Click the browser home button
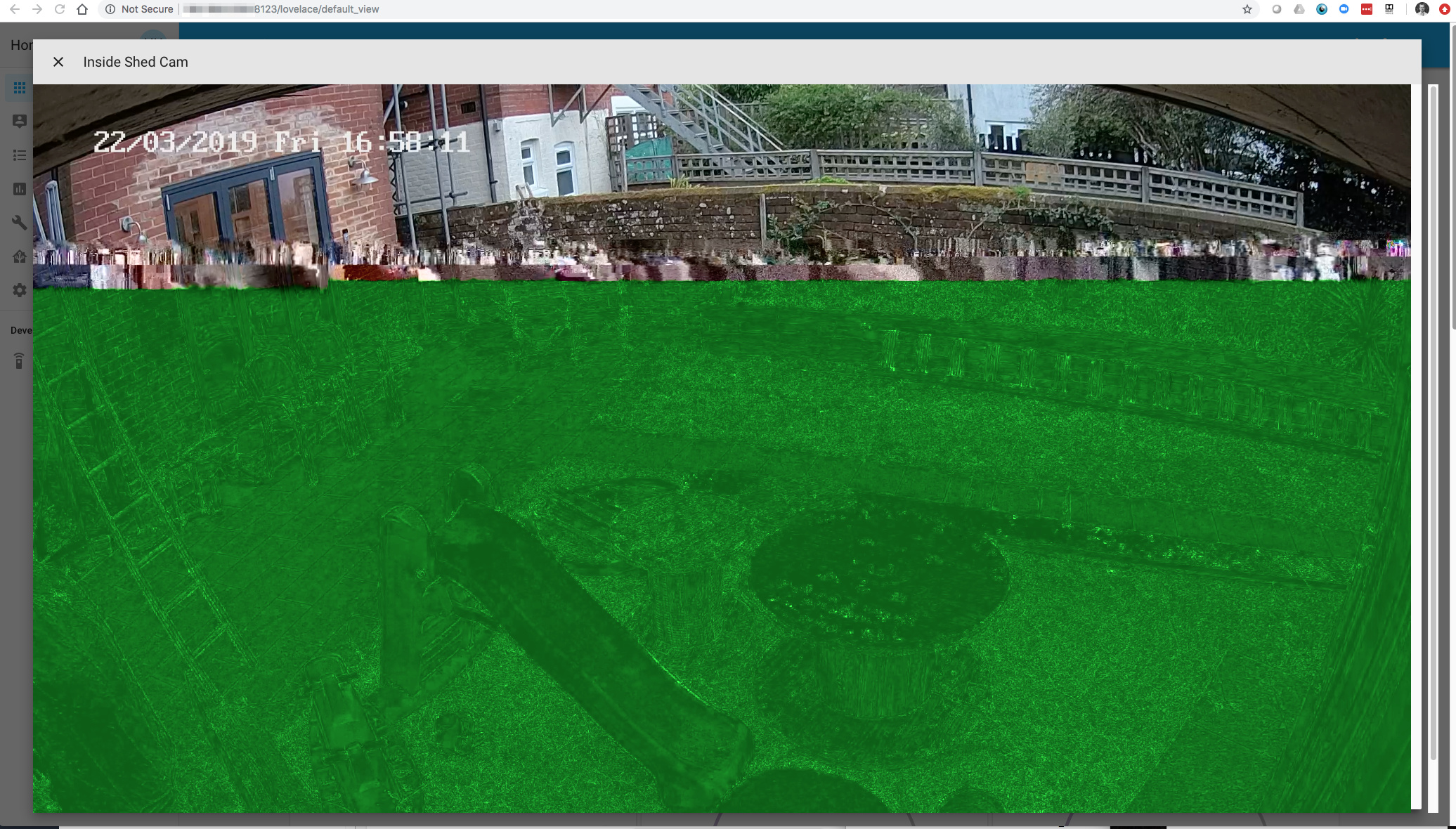Screen dimensions: 1456x829 point(82,9)
